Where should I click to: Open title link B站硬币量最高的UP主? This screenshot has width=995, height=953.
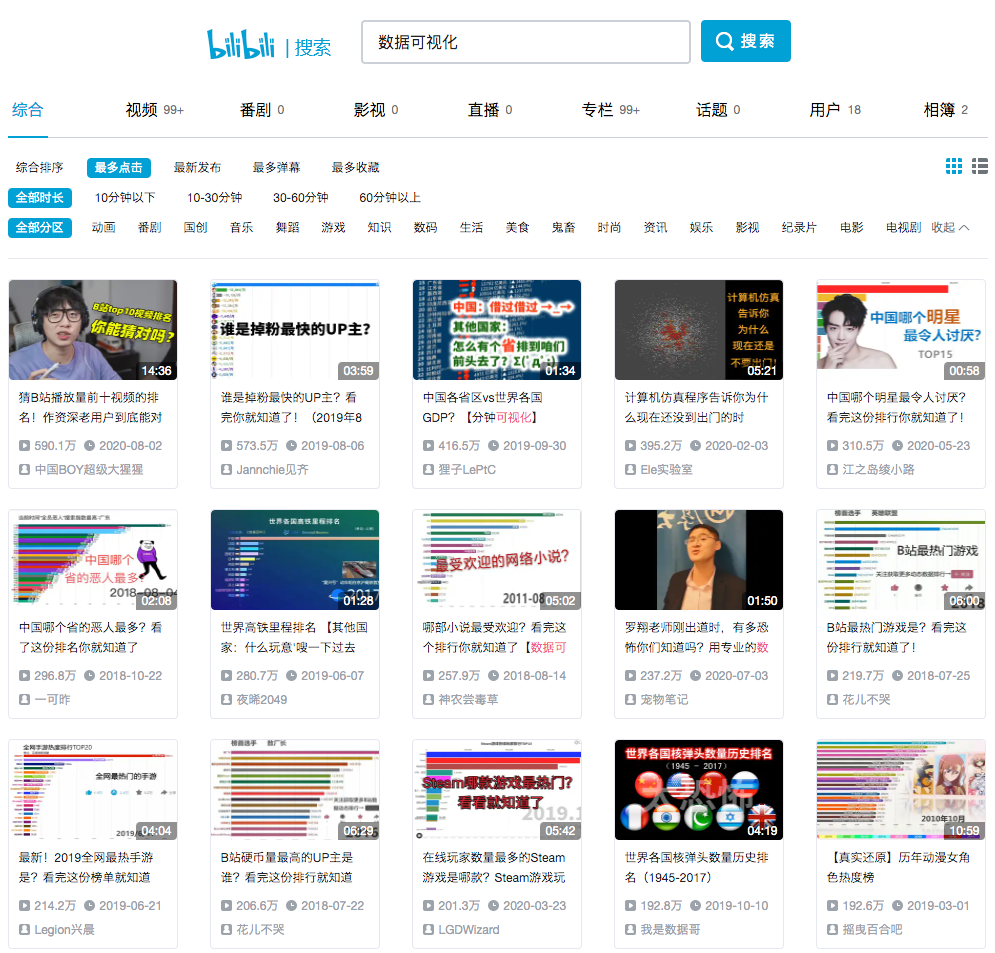pyautogui.click(x=287, y=867)
